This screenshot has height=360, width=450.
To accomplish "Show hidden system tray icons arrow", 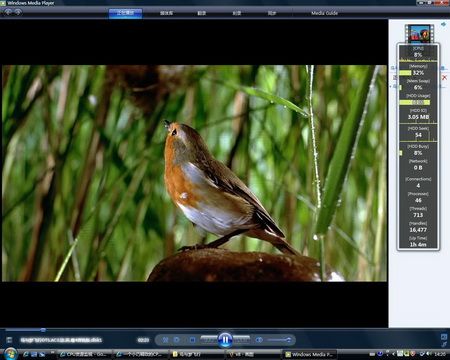I will [393, 354].
